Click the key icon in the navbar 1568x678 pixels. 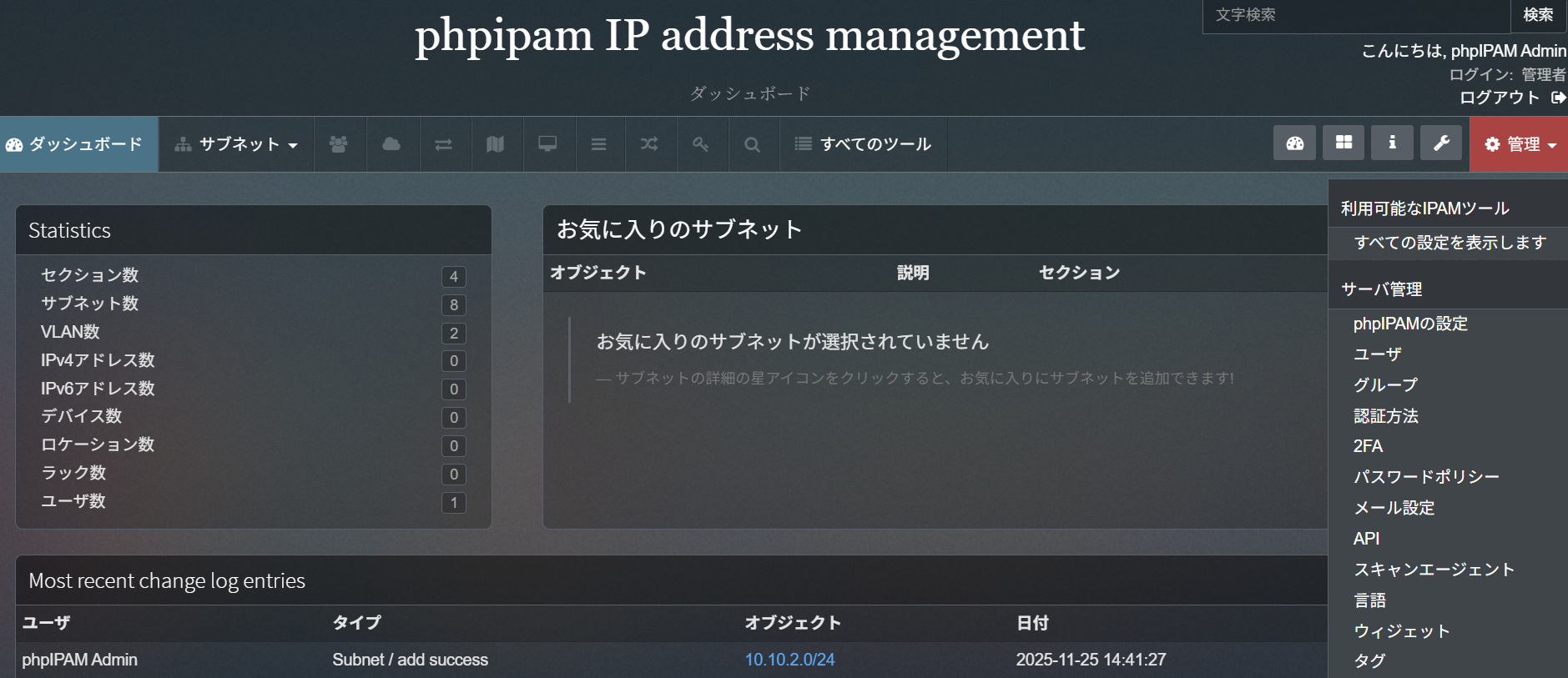(702, 144)
